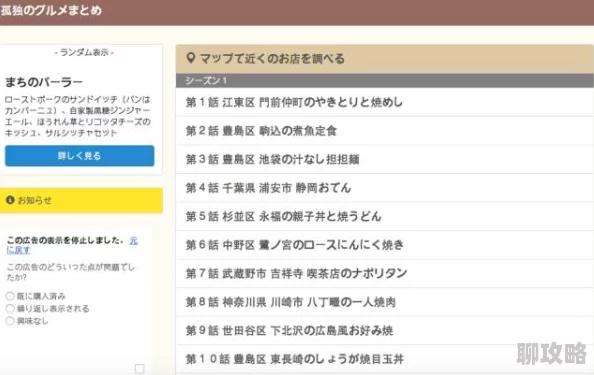This screenshot has width=594, height=375.
Task: Click the この広告のどういった点が問題でしたか question
Action: [x=70, y=272]
